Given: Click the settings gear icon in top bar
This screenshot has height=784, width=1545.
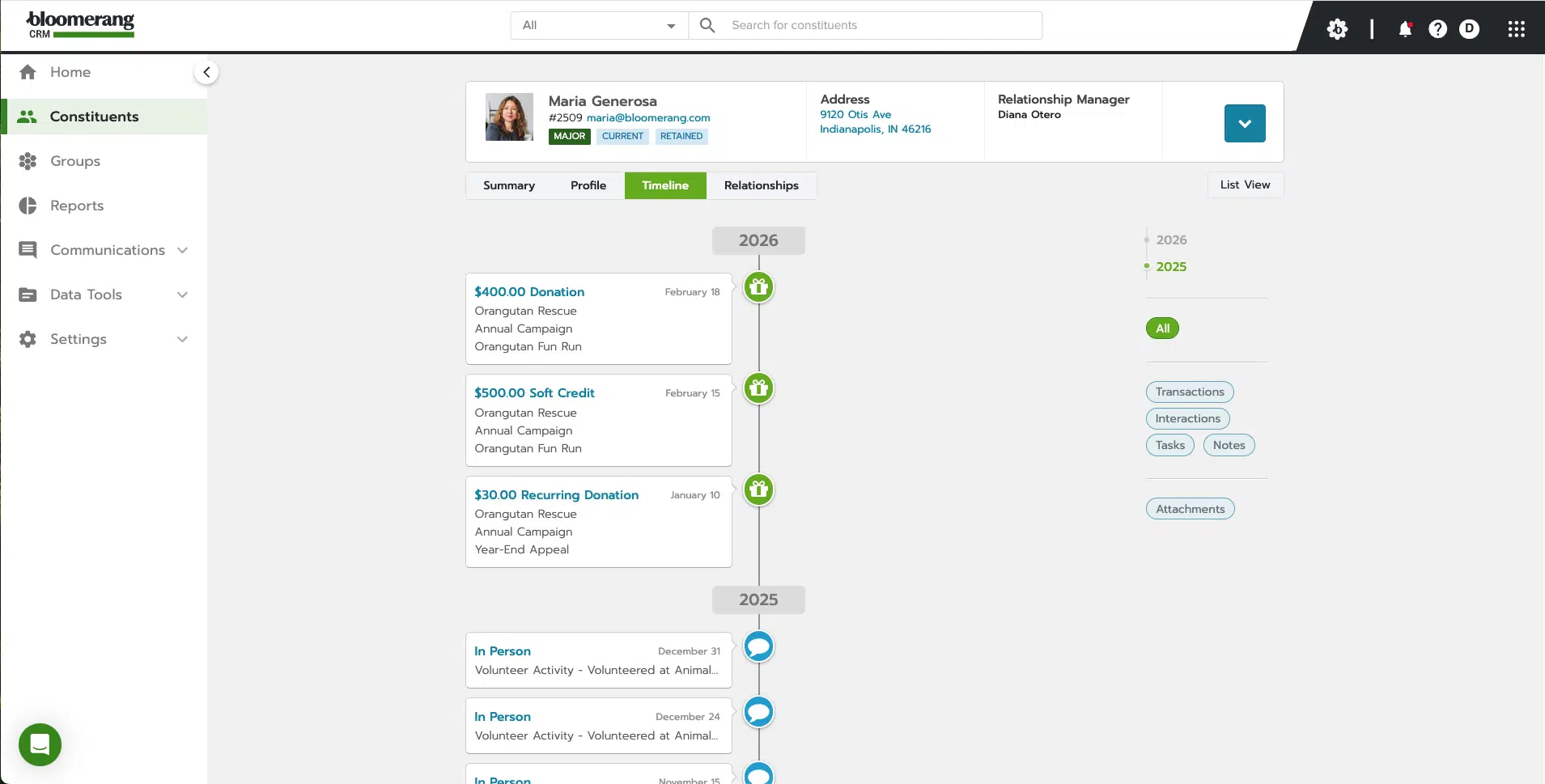Looking at the screenshot, I should point(1339,28).
